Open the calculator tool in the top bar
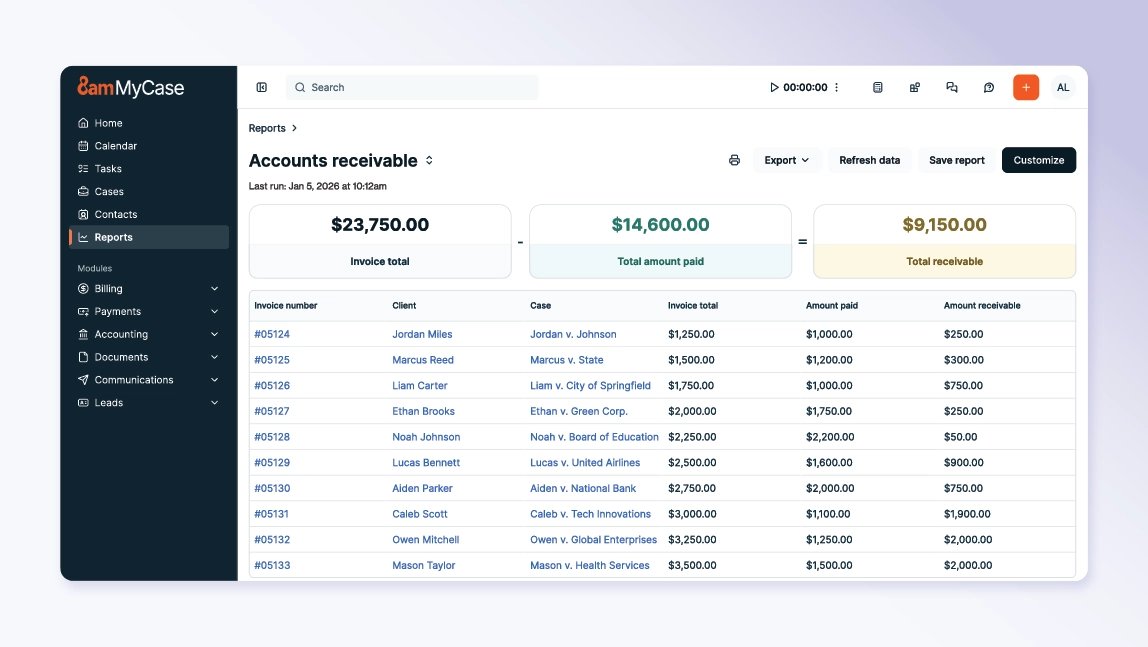Screen dimensions: 1148x647 point(877,87)
